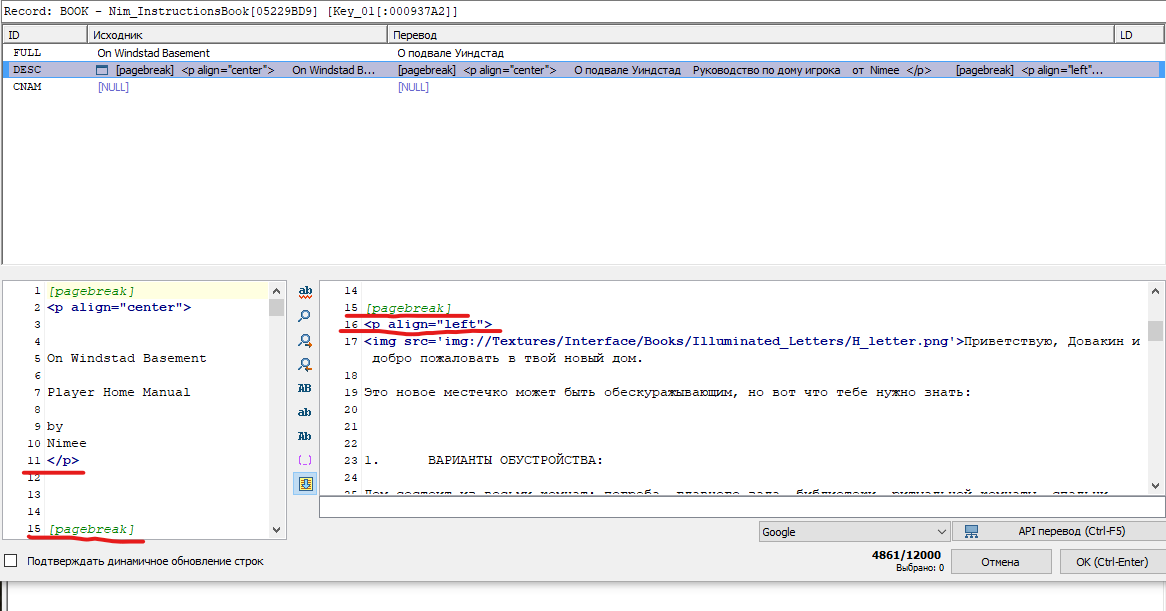1166x611 pixels.
Task: Convert text to uppercase with AB icon
Action: [x=305, y=388]
